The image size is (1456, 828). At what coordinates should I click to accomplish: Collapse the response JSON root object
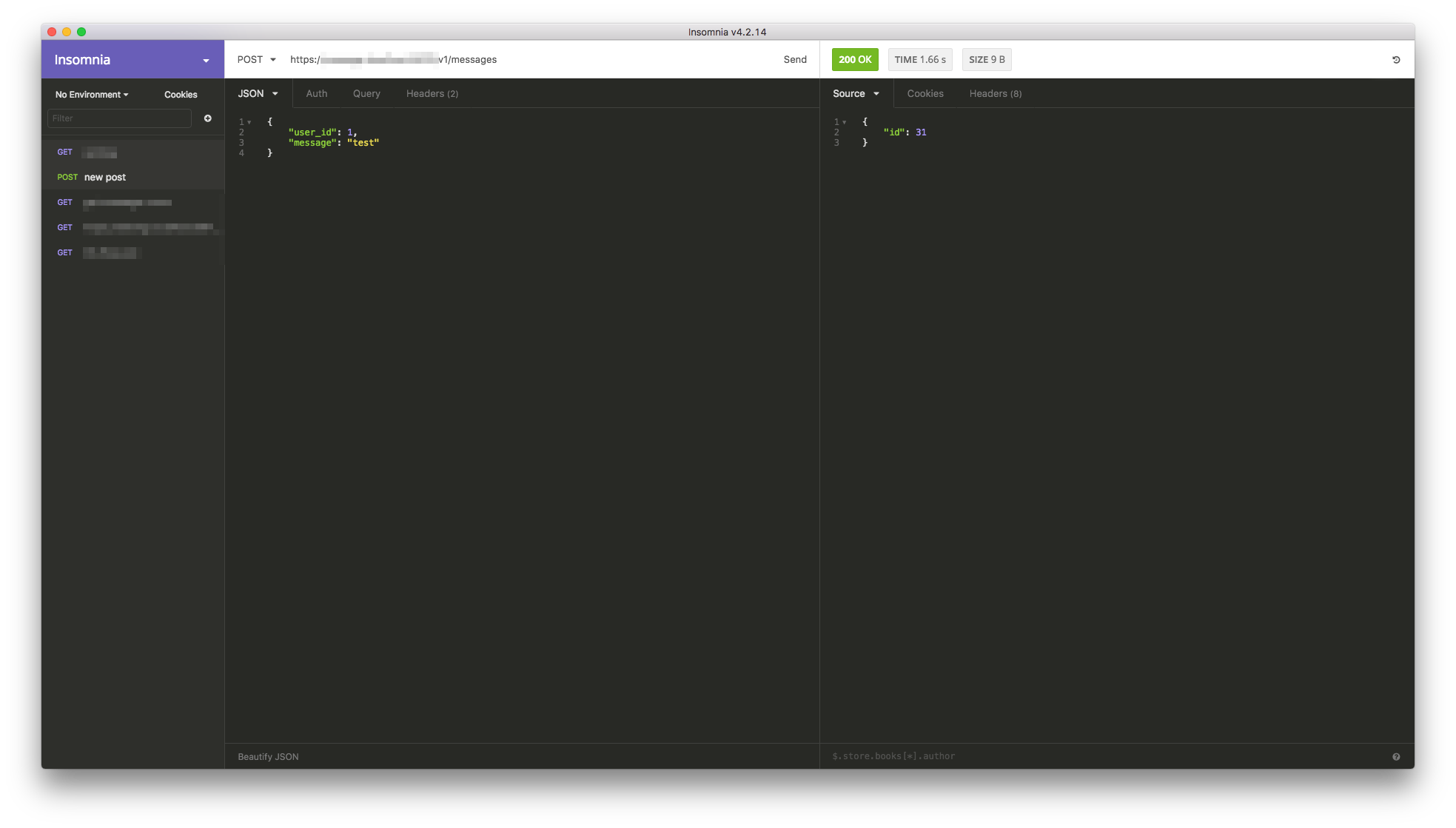point(845,121)
